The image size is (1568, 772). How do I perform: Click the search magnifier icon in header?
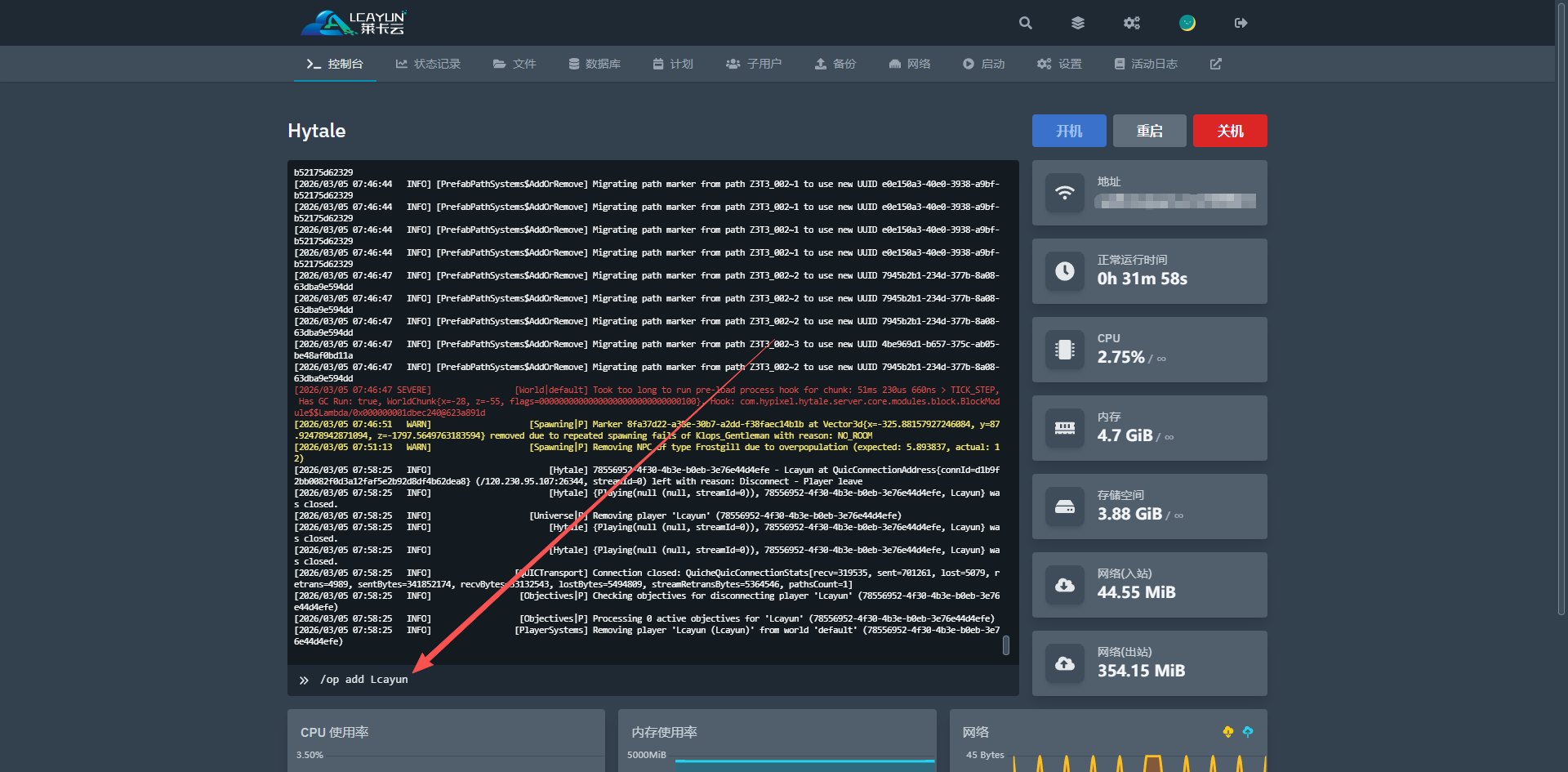tap(1025, 23)
